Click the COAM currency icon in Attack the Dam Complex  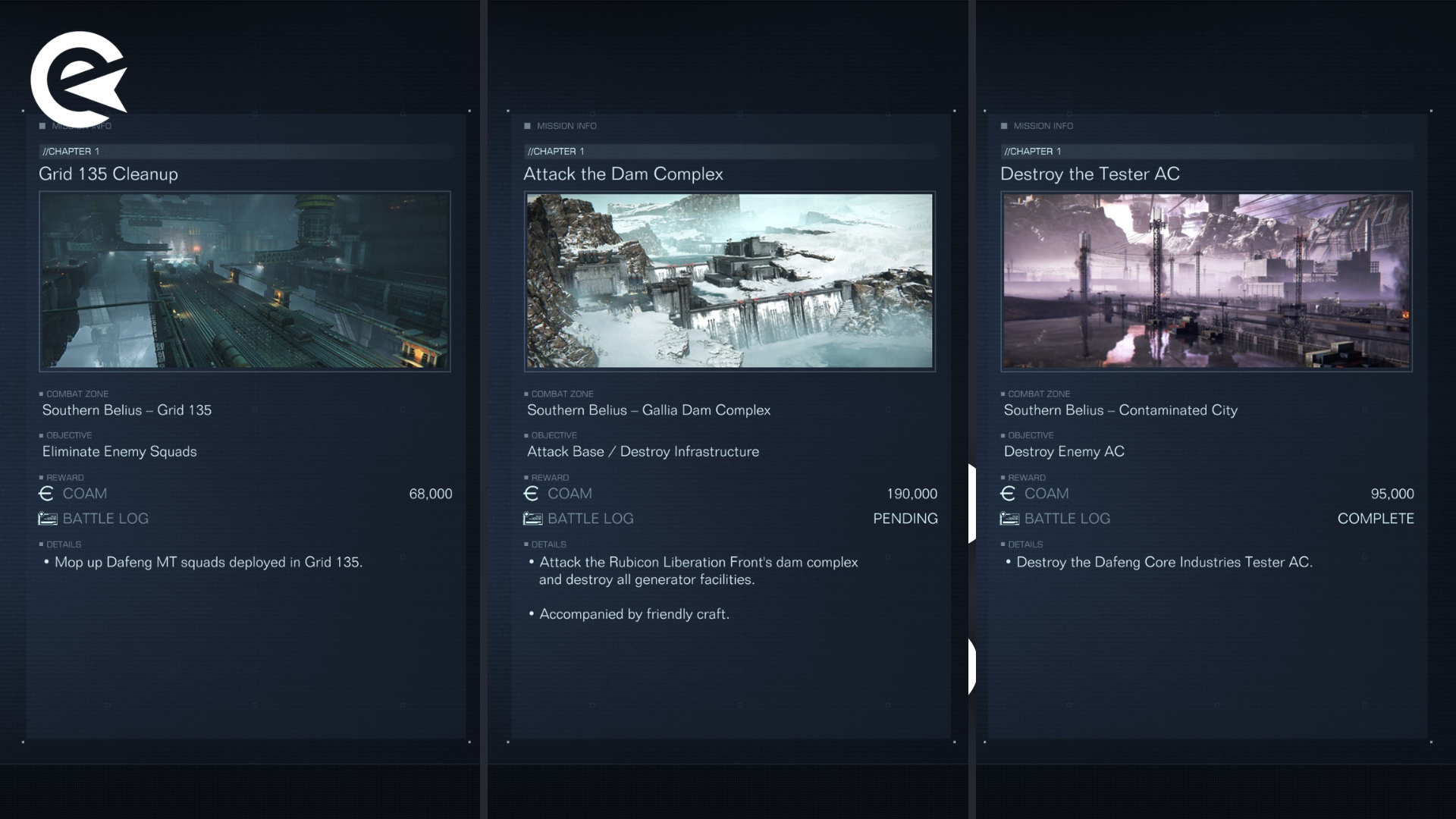click(531, 494)
